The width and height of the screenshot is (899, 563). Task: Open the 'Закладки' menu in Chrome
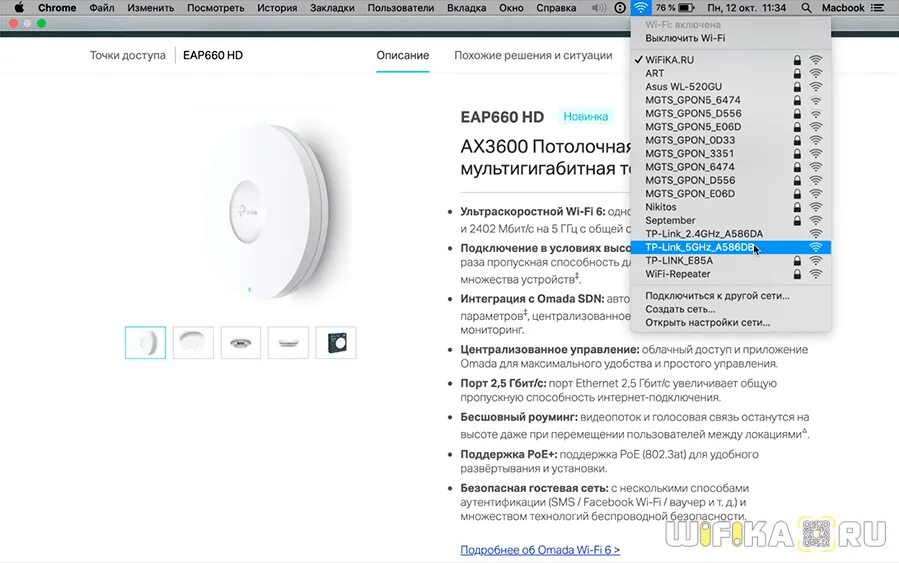pos(332,8)
